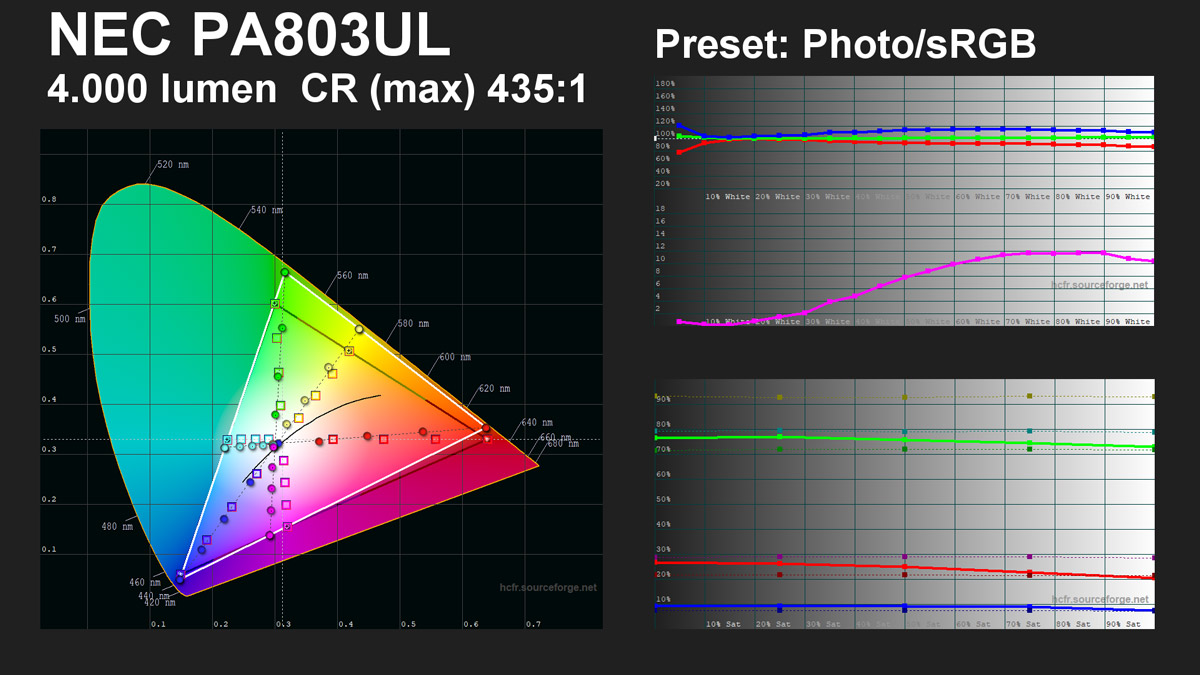Click the 480 nm wavelength label

click(x=116, y=527)
